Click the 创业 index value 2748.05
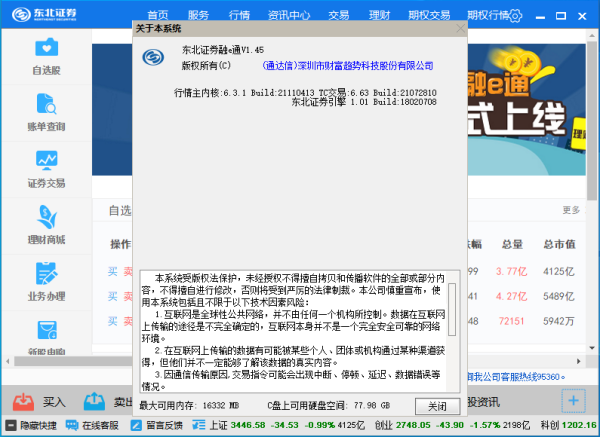 point(413,425)
